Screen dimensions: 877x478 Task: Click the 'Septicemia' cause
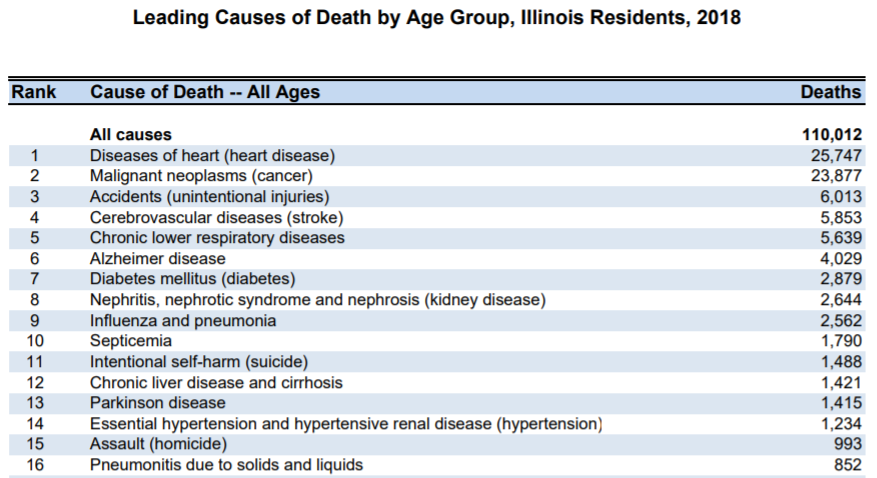coord(131,341)
